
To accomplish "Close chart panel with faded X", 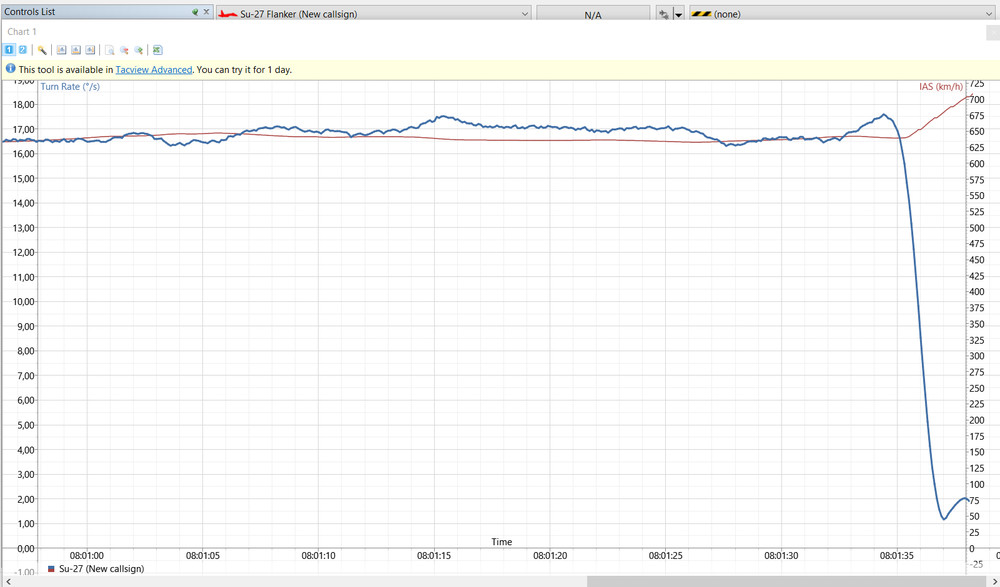I will (992, 32).
